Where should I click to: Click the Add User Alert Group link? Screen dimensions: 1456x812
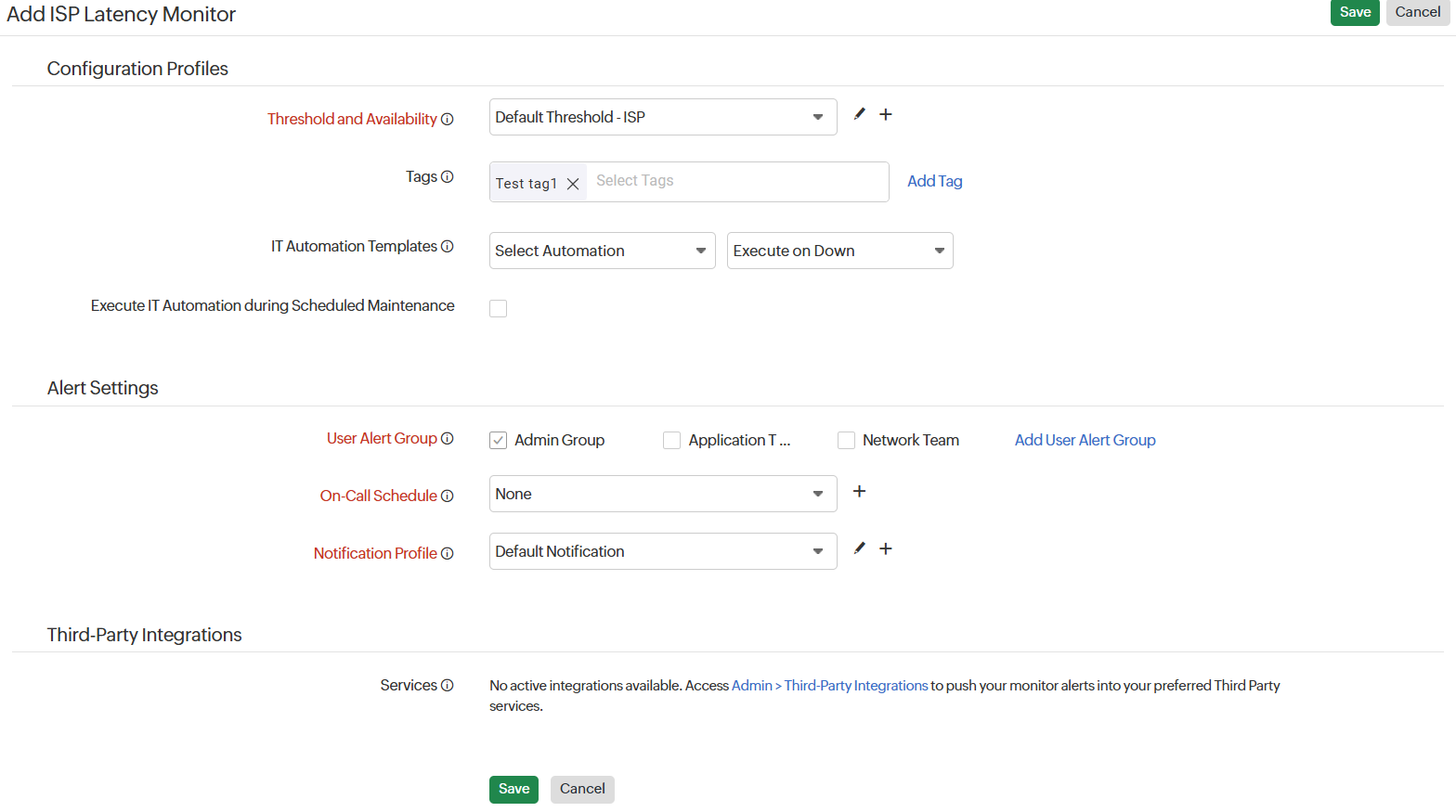(1085, 440)
